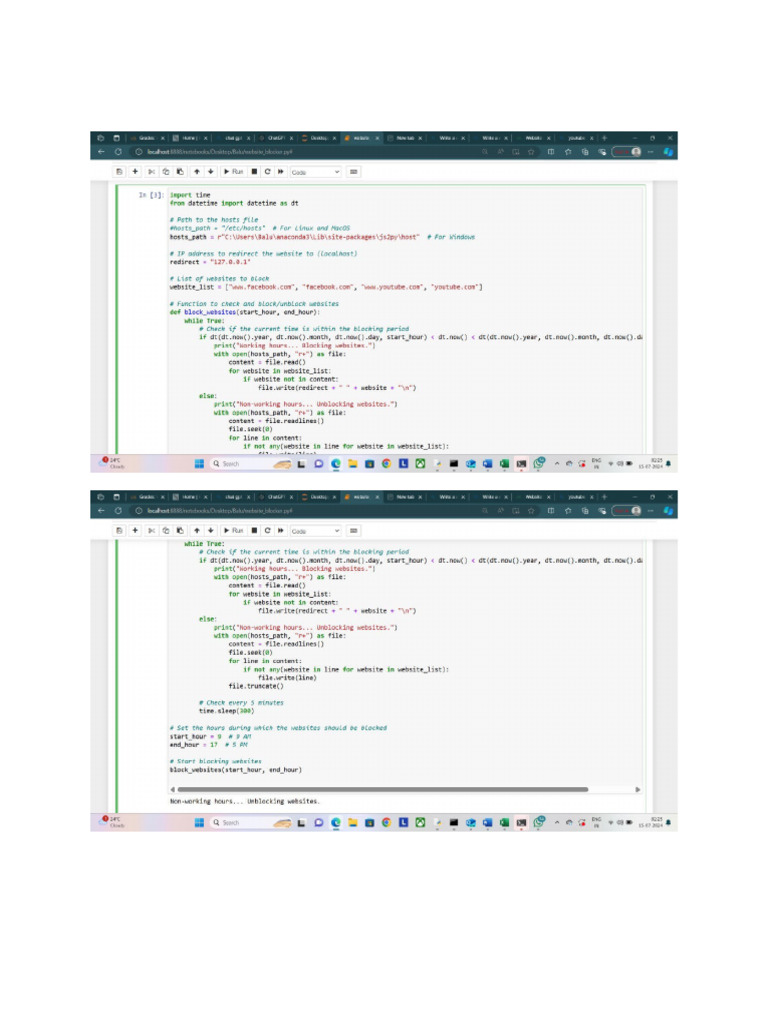Open the command palette in upper screenshot toolbar
The image size is (768, 1024).
coord(353,172)
